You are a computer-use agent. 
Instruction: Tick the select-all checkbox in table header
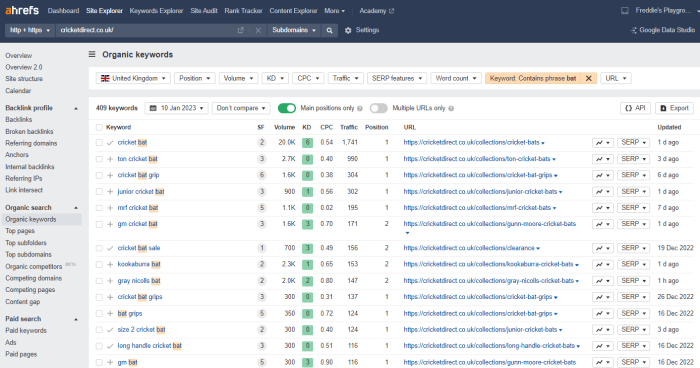pos(99,127)
